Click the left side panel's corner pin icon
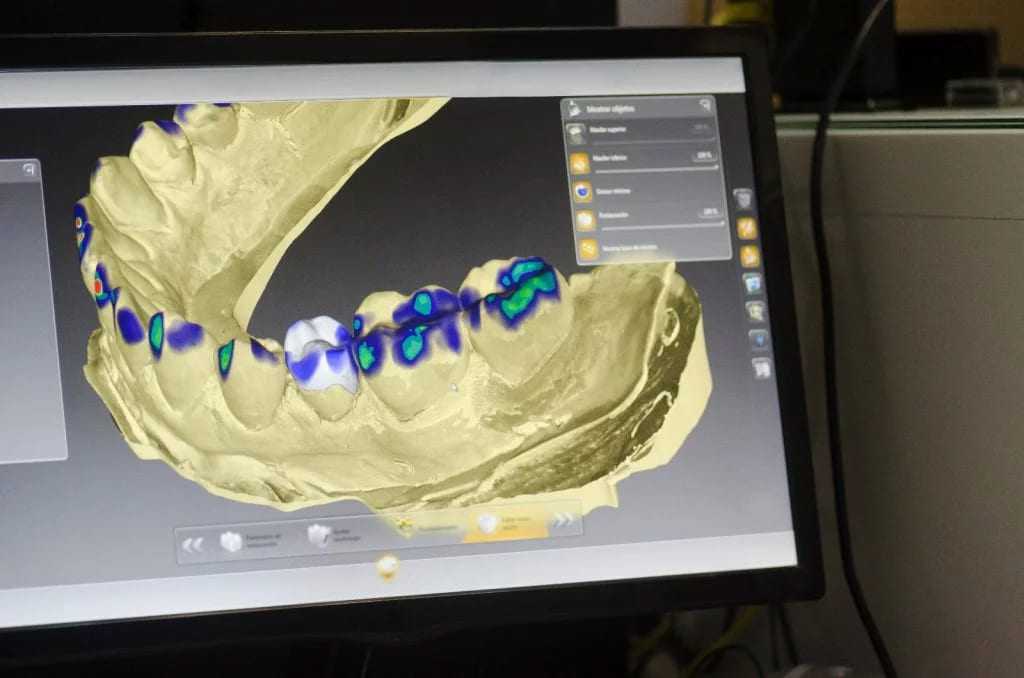The width and height of the screenshot is (1024, 678). [x=29, y=170]
